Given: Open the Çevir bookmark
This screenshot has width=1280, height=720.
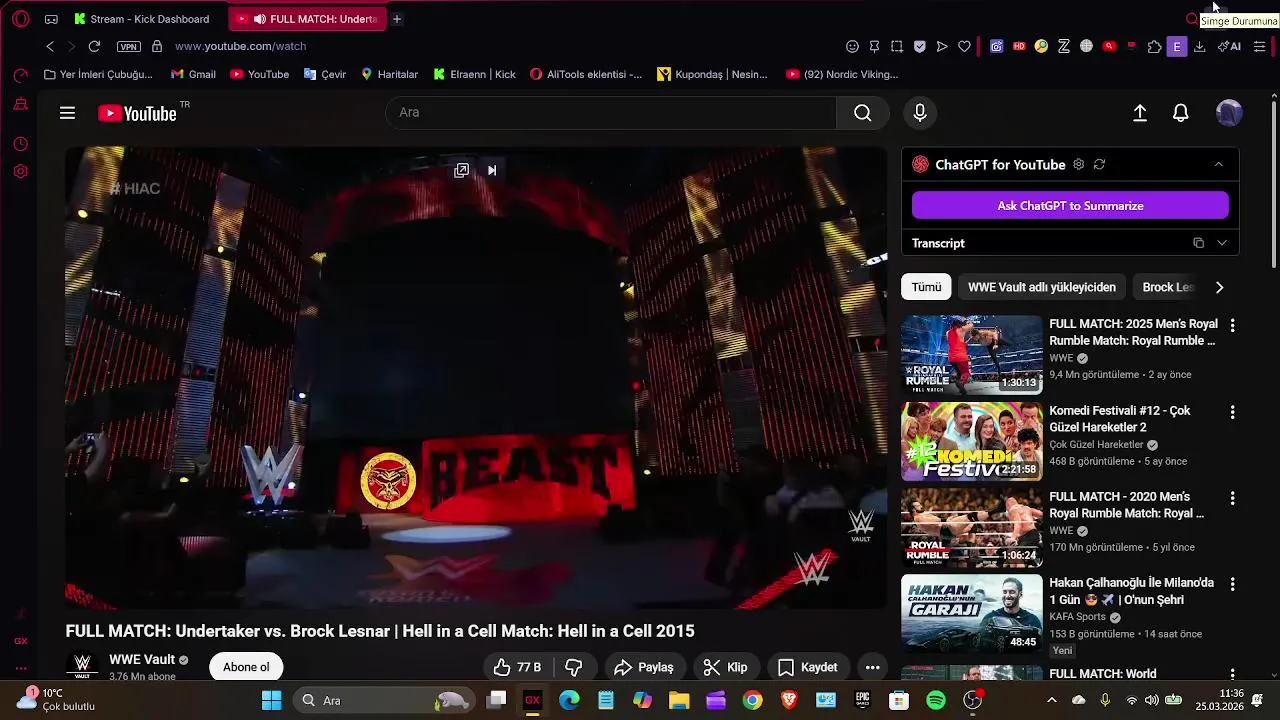Looking at the screenshot, I should [x=325, y=74].
